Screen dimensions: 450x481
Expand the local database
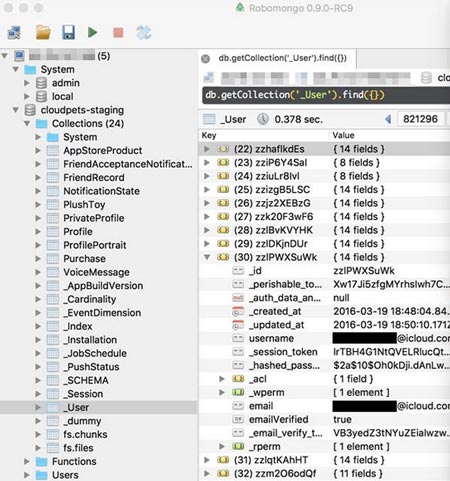(27, 96)
